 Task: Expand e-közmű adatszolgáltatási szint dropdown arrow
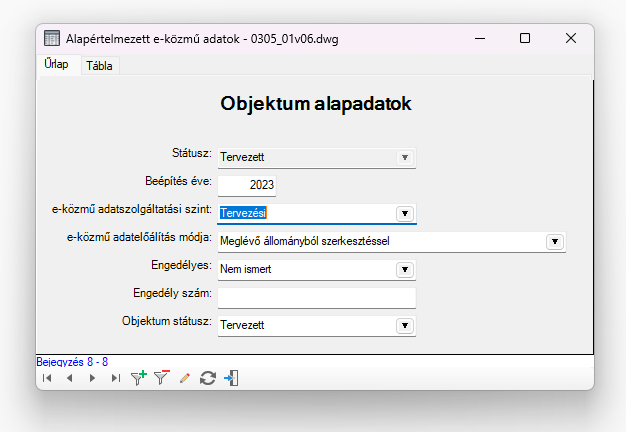point(404,214)
